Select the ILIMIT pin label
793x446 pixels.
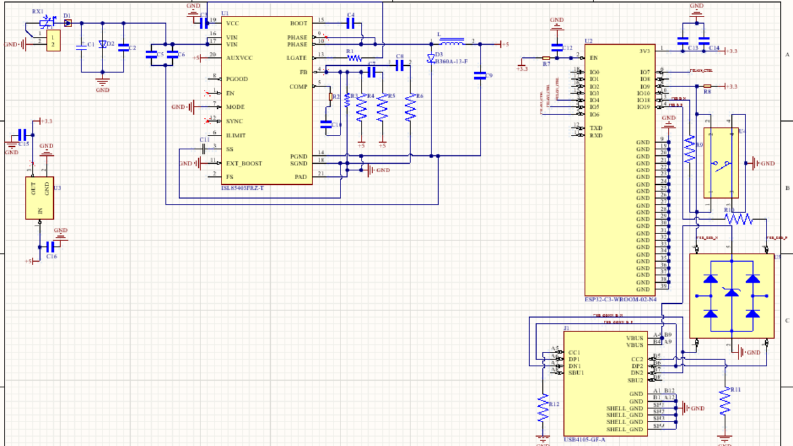coord(236,136)
